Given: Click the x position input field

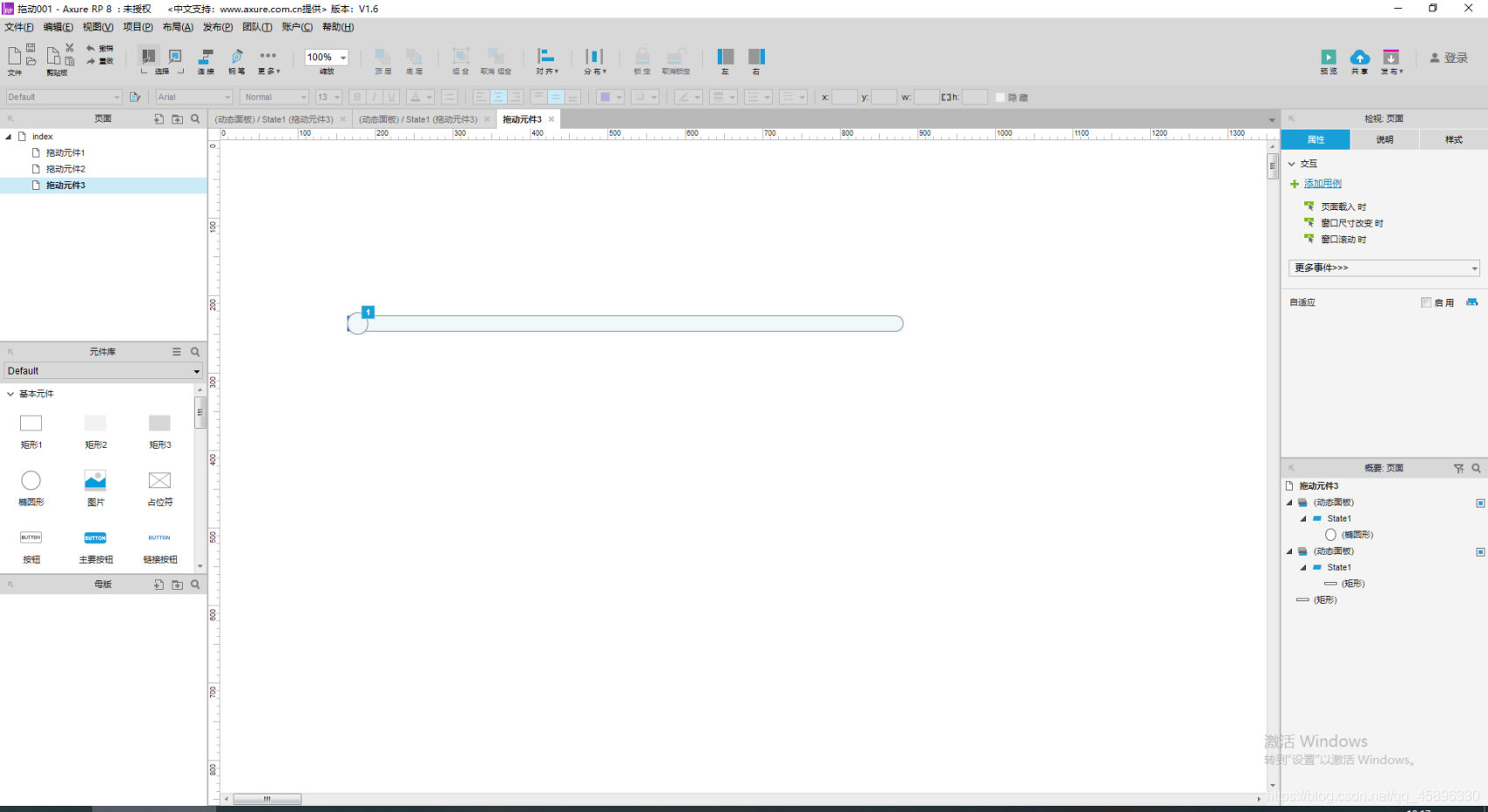Looking at the screenshot, I should (844, 97).
